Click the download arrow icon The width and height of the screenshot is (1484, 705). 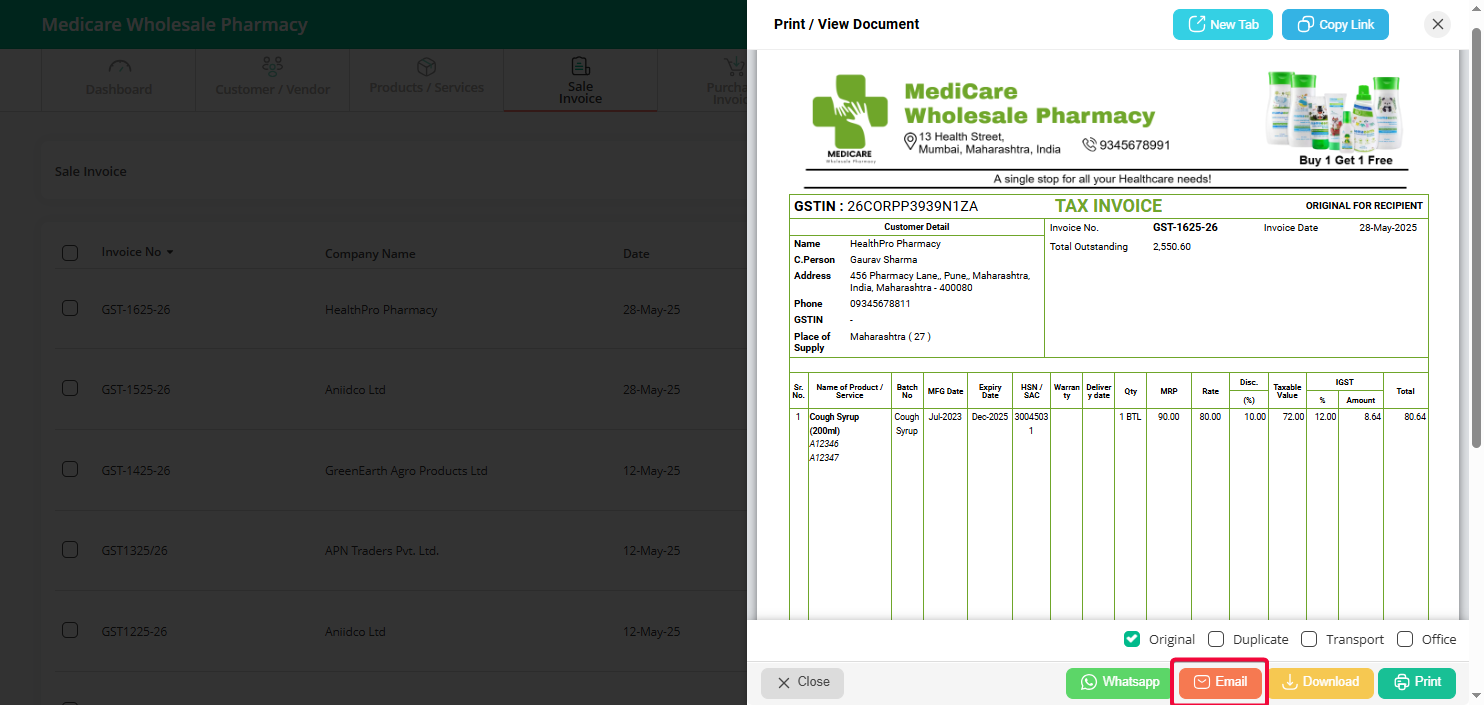[1290, 682]
